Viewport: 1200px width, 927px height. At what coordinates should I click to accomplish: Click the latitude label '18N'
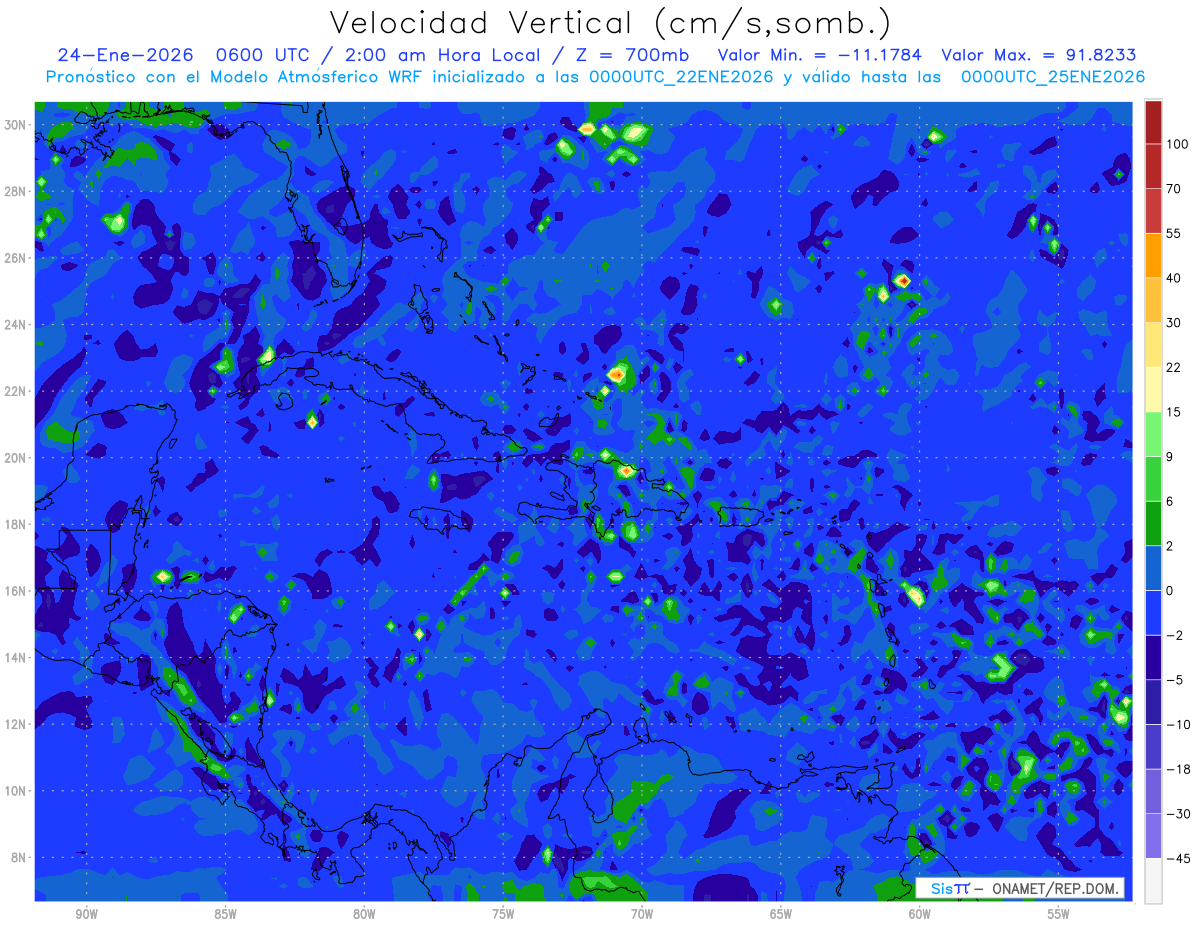click(x=16, y=524)
